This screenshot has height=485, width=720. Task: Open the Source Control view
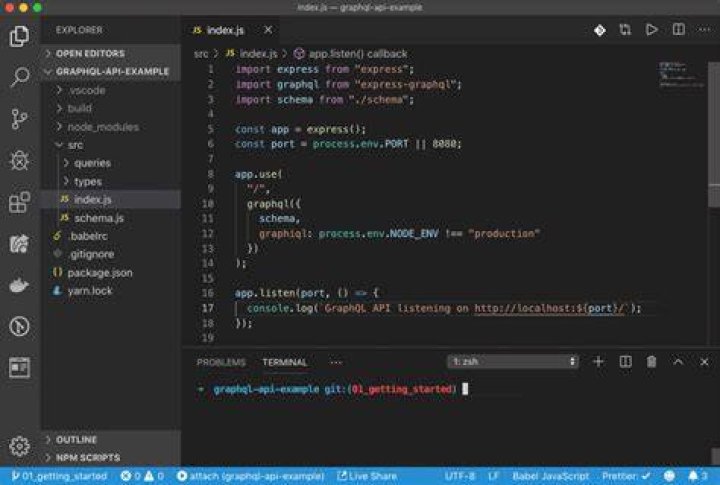coord(19,119)
